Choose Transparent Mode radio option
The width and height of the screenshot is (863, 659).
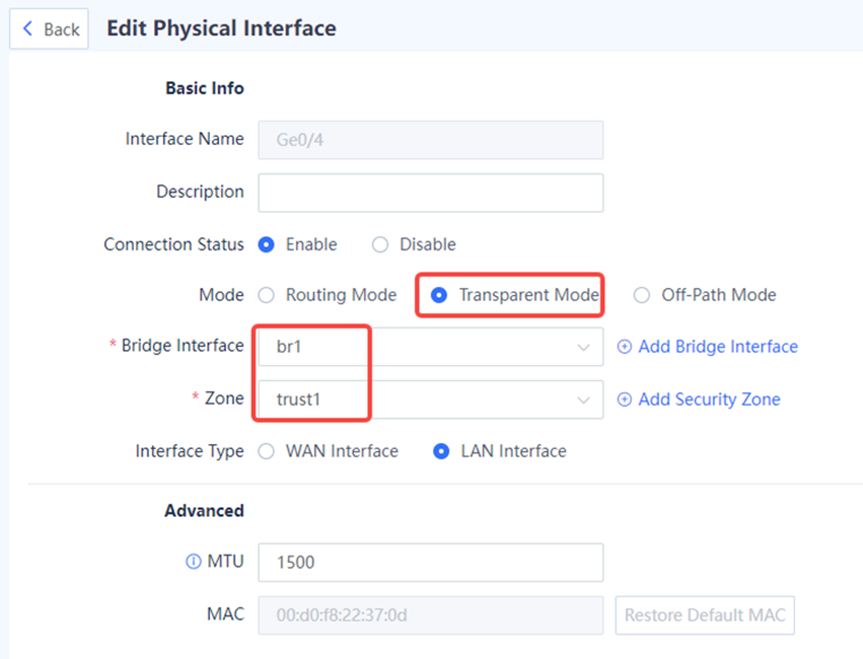[439, 295]
